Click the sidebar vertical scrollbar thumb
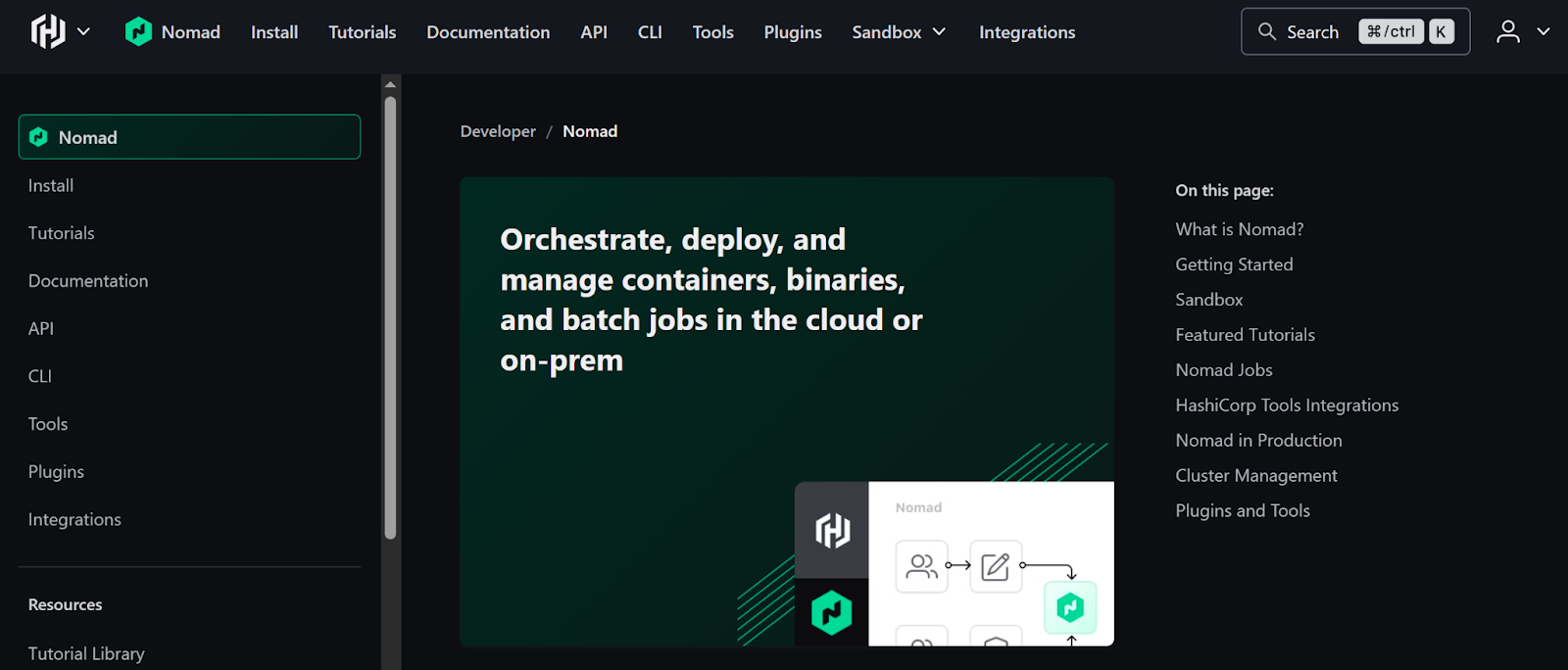This screenshot has width=1568, height=670. 391,317
